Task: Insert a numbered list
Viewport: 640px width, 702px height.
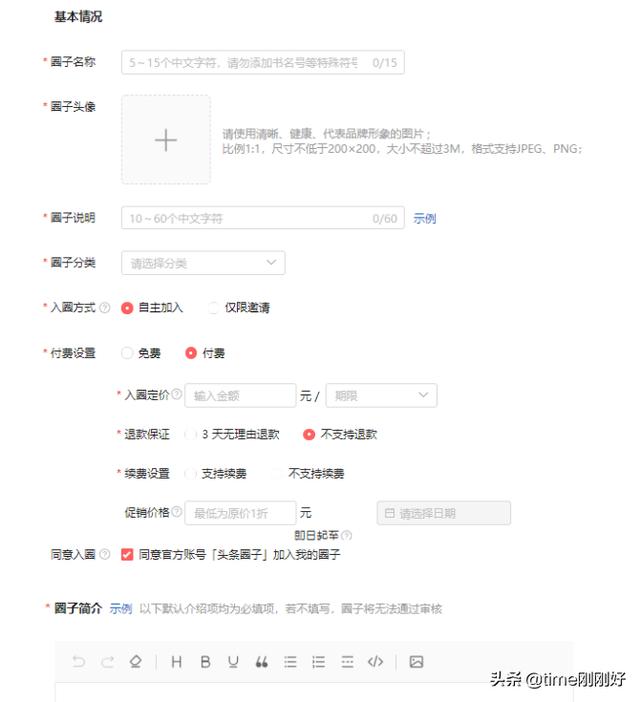Action: (x=318, y=661)
